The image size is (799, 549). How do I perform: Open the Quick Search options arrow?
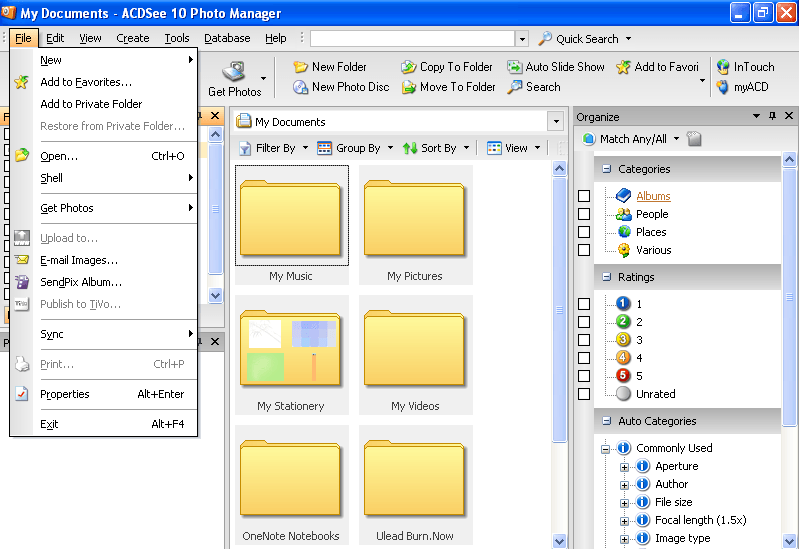[x=628, y=39]
